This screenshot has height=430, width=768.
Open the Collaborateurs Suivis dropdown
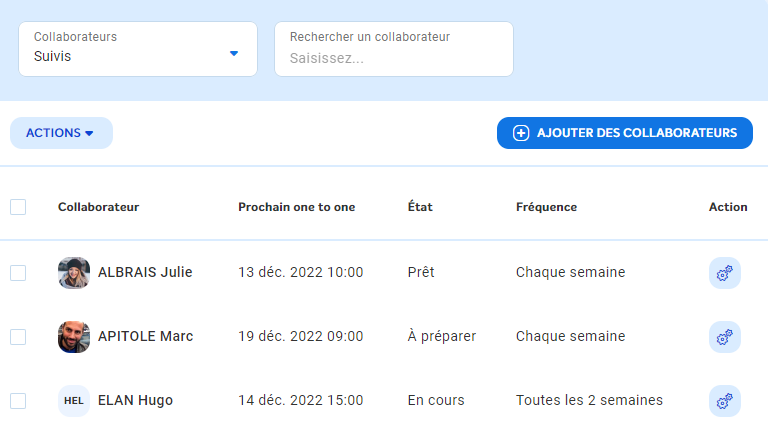pyautogui.click(x=137, y=49)
